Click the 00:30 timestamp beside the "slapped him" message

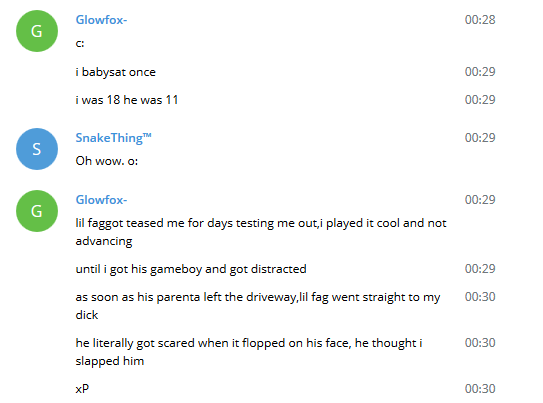[480, 343]
